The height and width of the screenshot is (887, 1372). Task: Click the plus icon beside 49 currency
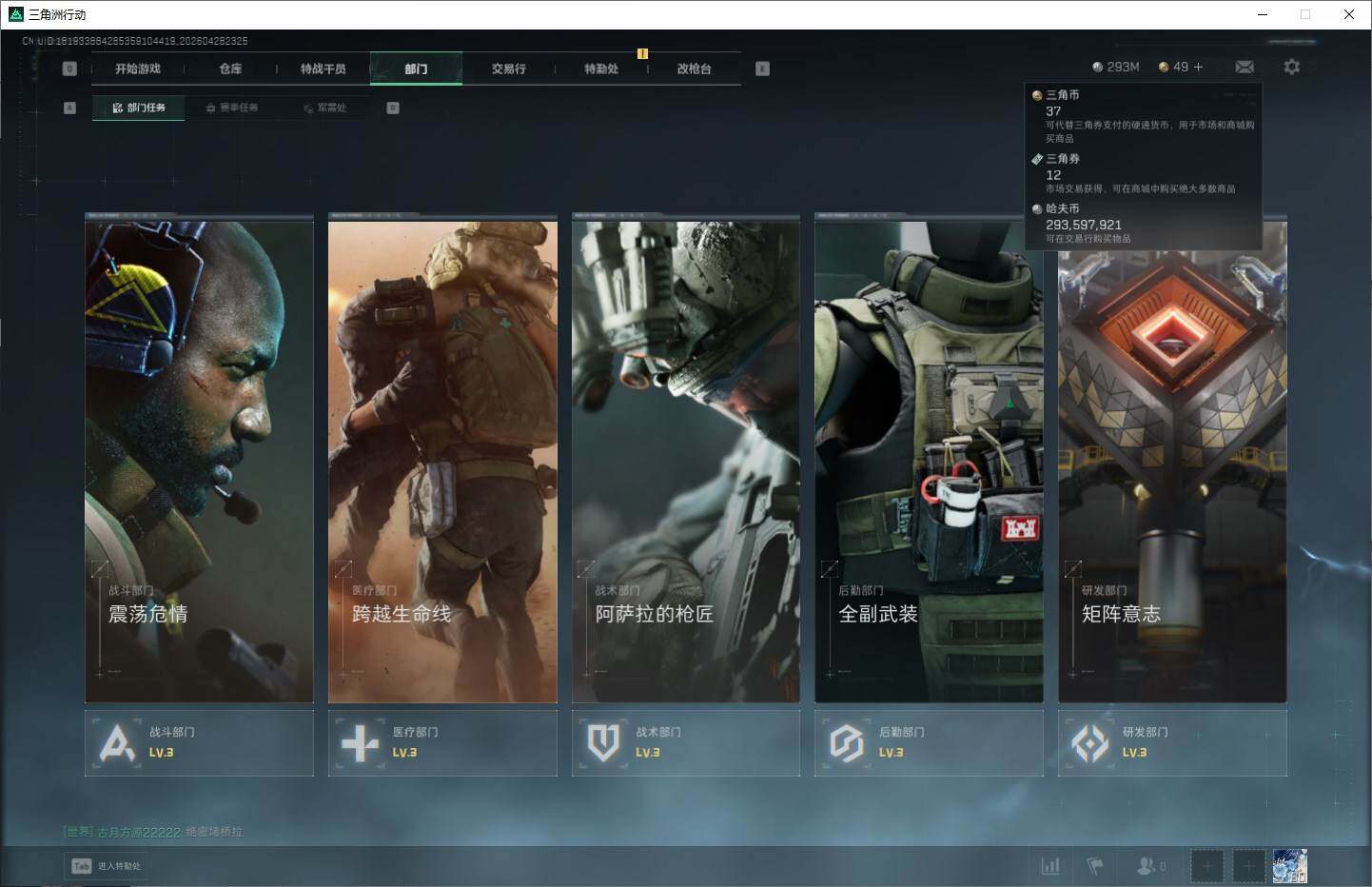point(1198,67)
